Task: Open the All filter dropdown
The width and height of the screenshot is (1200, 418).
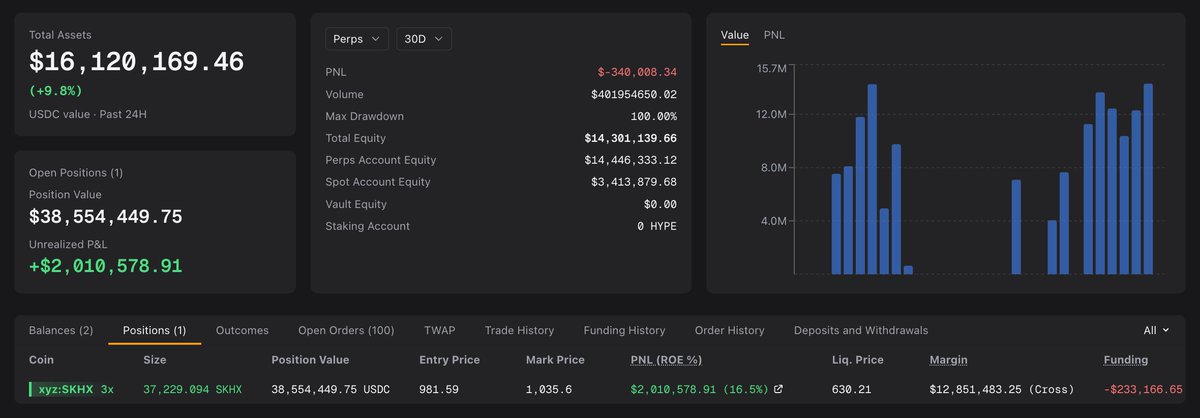Action: (x=1156, y=330)
